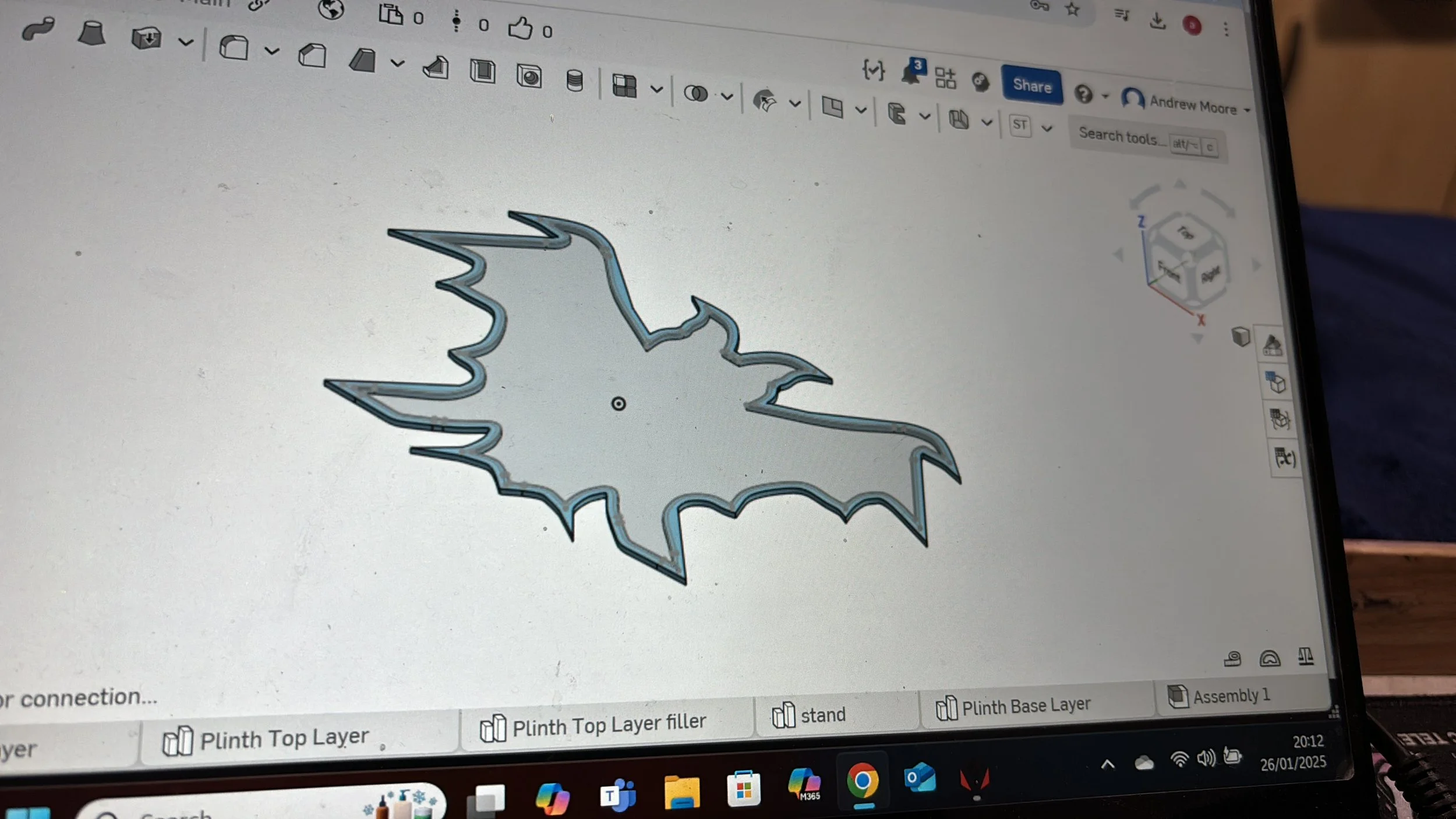Click the Fillet tool icon
Viewport: 1456px width, 819px height.
234,47
